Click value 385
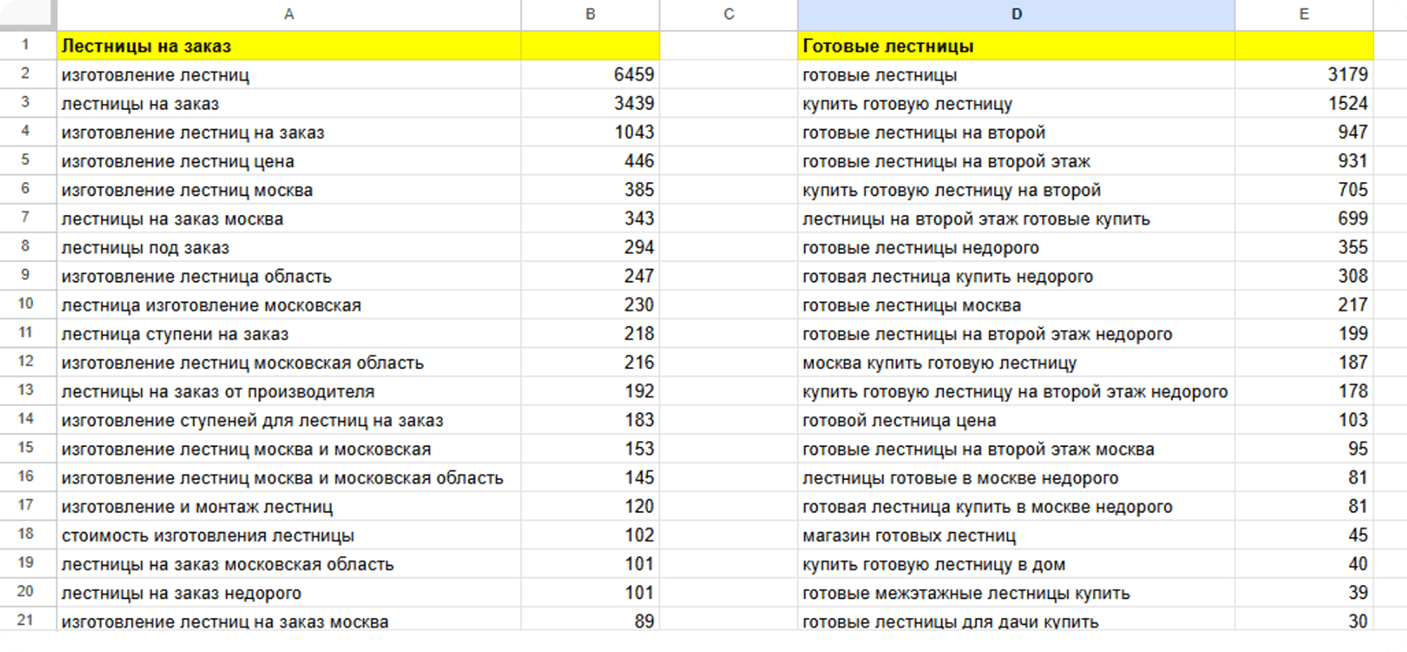The image size is (1407, 652). click(x=590, y=190)
